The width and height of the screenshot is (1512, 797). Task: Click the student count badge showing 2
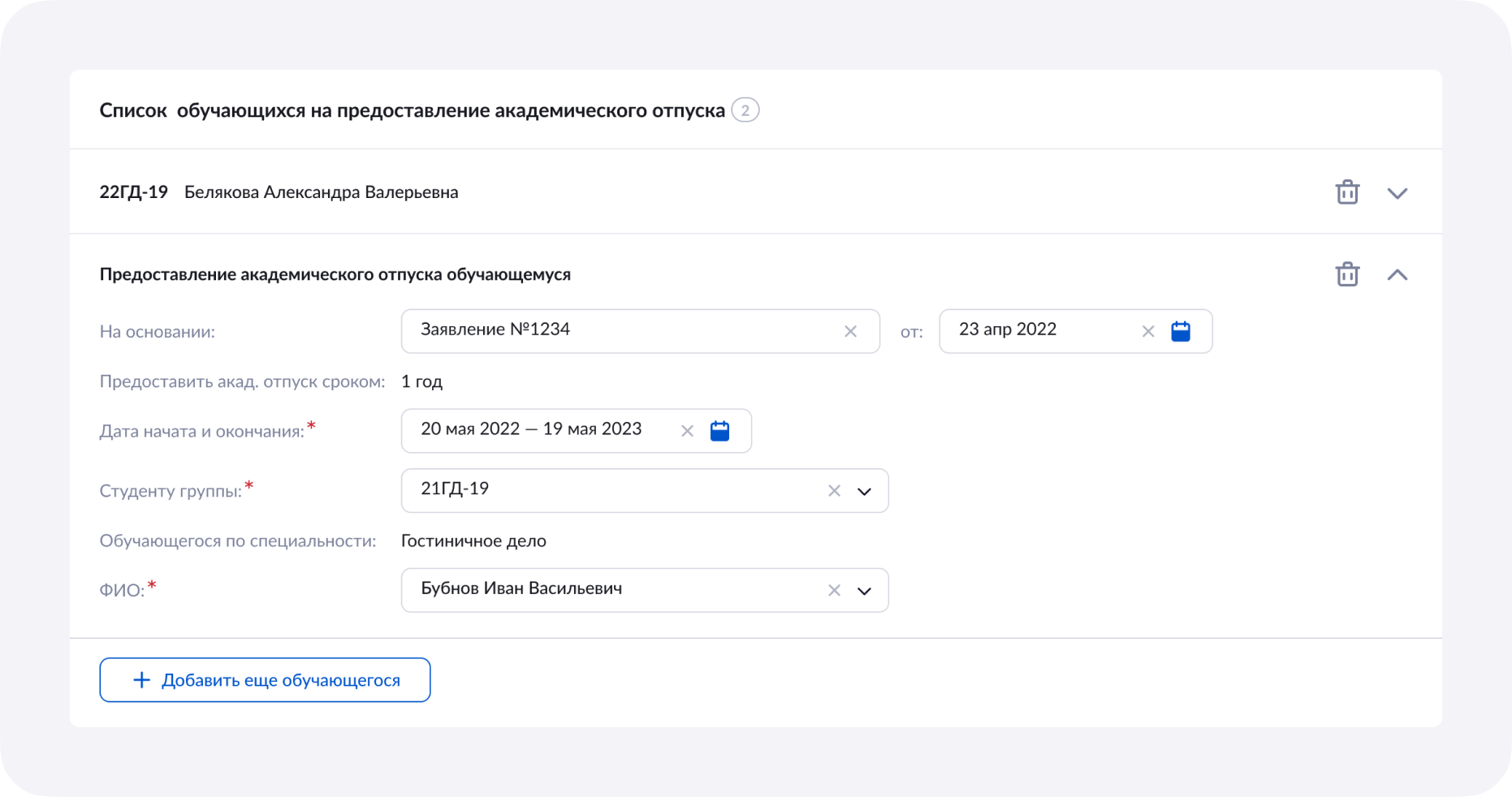745,110
